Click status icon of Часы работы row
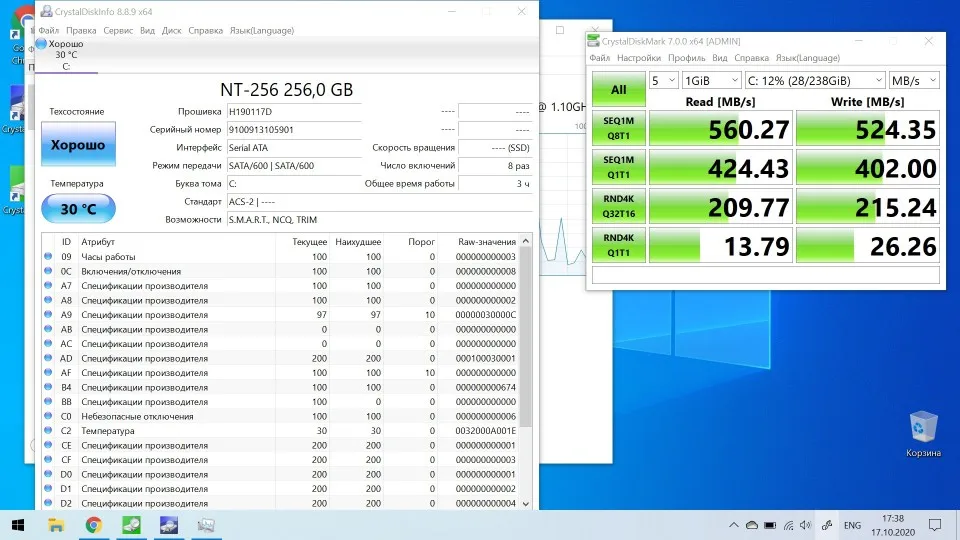The width and height of the screenshot is (960, 540). click(48, 257)
